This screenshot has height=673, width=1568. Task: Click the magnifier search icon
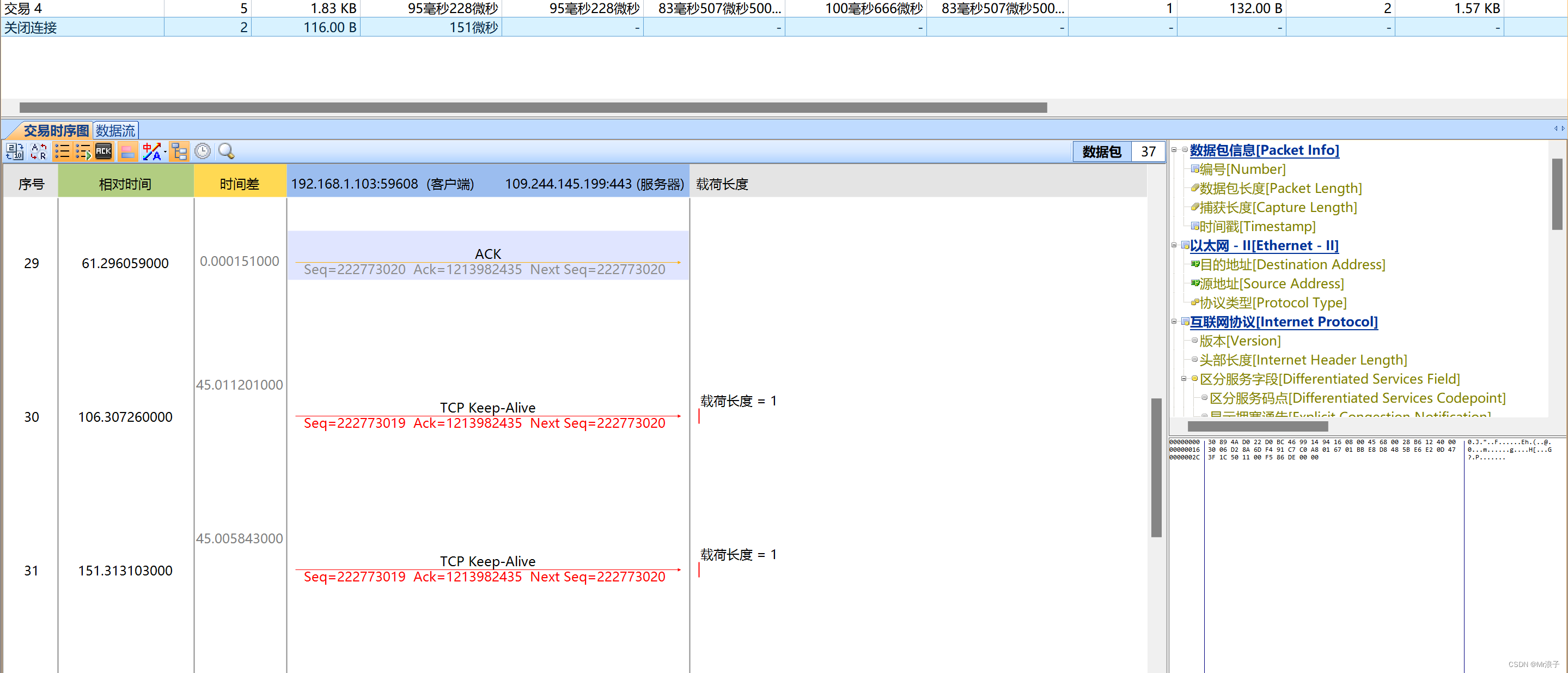click(227, 151)
